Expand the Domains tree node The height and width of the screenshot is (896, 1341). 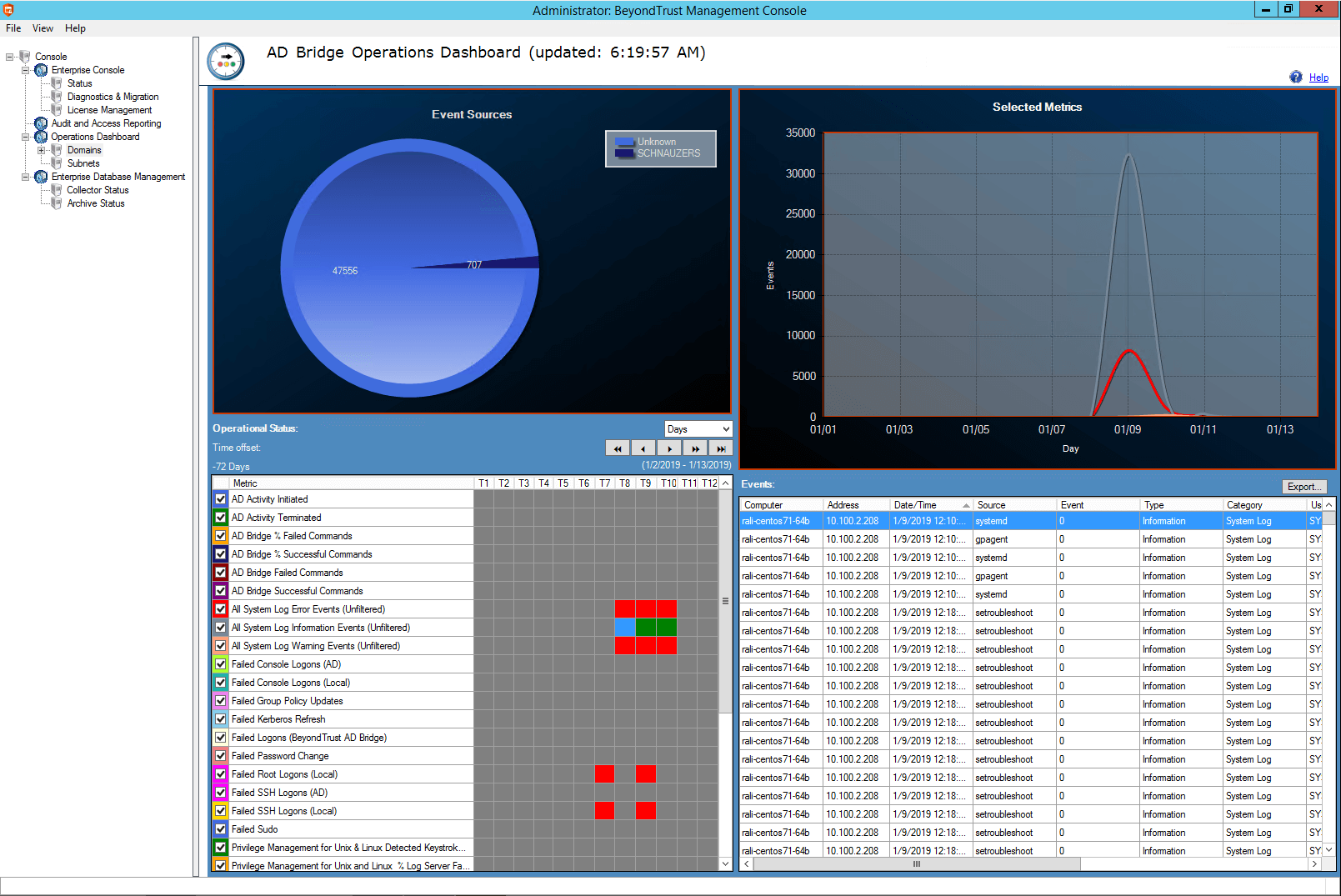pos(42,150)
